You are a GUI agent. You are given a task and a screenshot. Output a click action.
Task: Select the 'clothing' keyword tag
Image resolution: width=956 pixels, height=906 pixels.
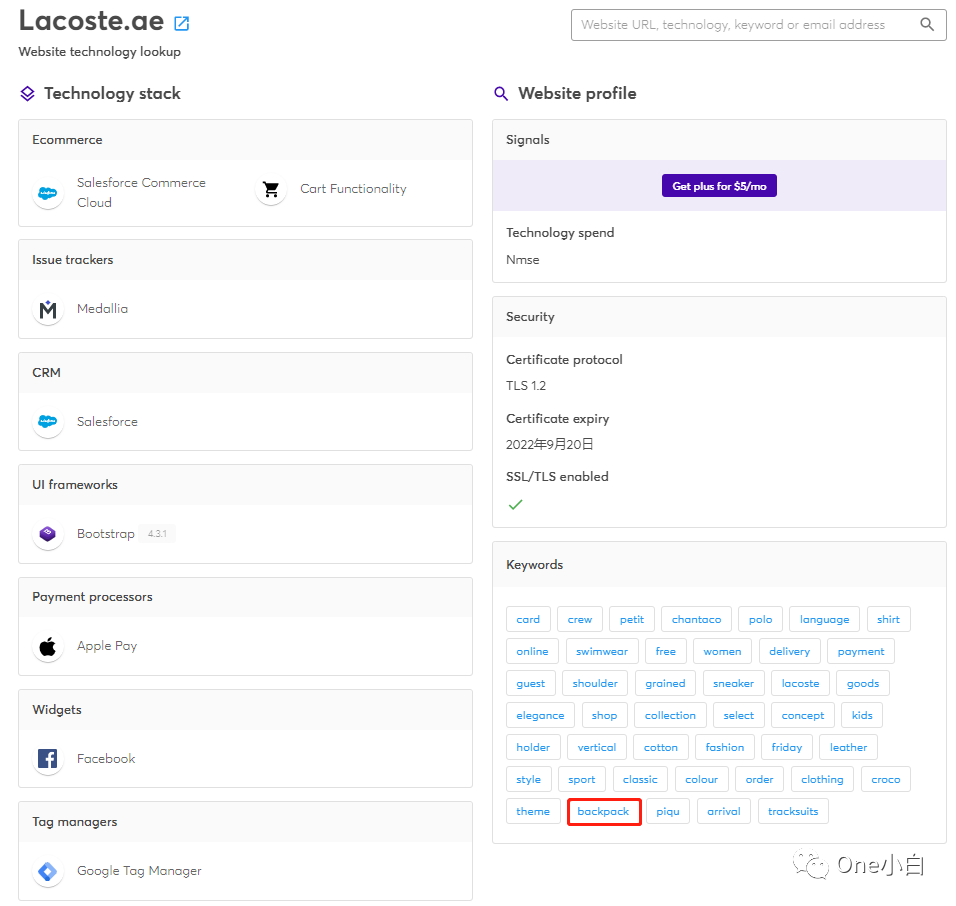[x=822, y=779]
